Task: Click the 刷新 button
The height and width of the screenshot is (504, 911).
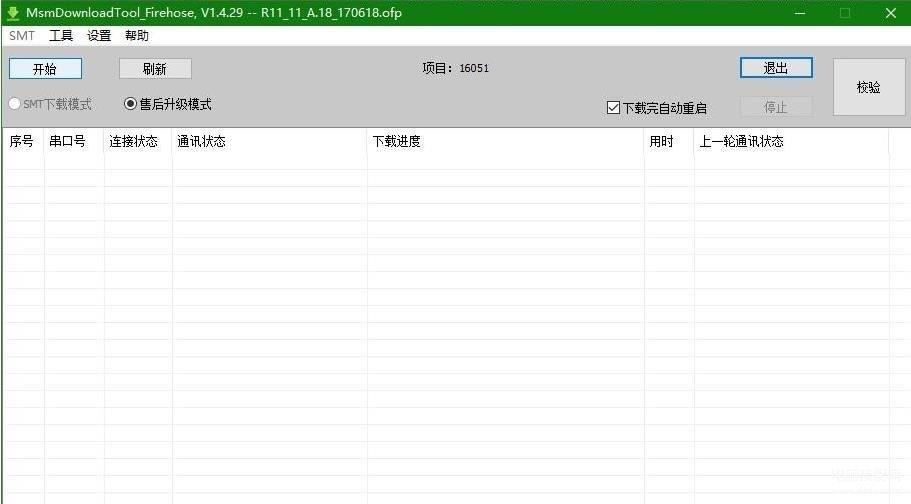Action: pyautogui.click(x=155, y=69)
